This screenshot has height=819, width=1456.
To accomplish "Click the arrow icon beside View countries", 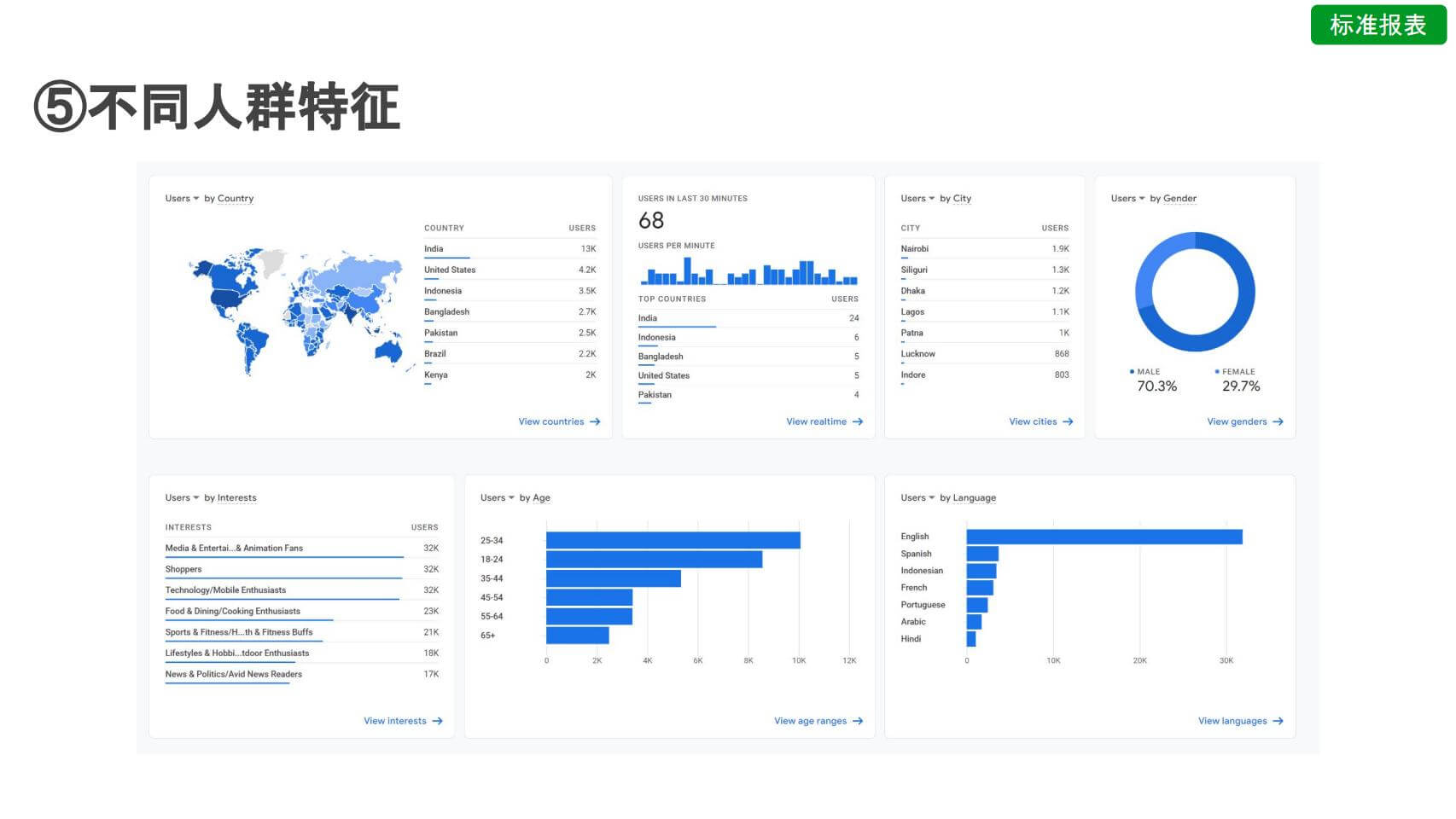I will coord(595,421).
